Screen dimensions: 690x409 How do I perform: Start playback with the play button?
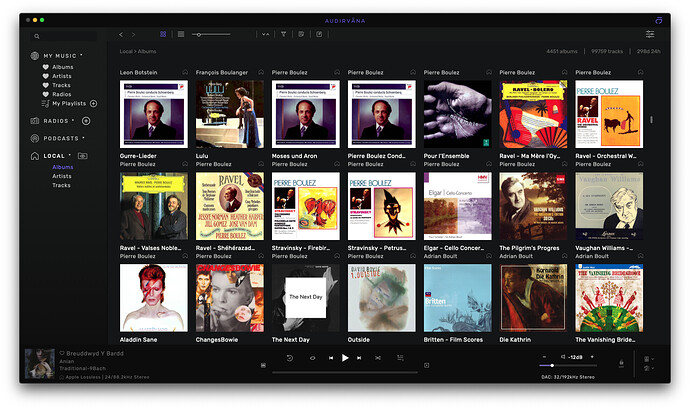[345, 358]
